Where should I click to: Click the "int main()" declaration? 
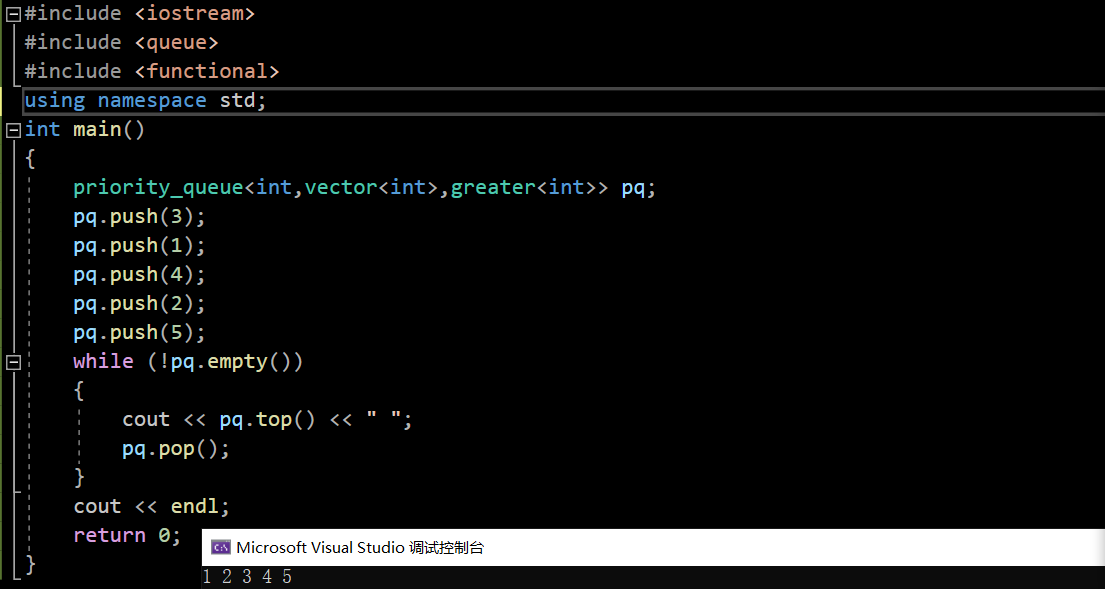pyautogui.click(x=85, y=130)
